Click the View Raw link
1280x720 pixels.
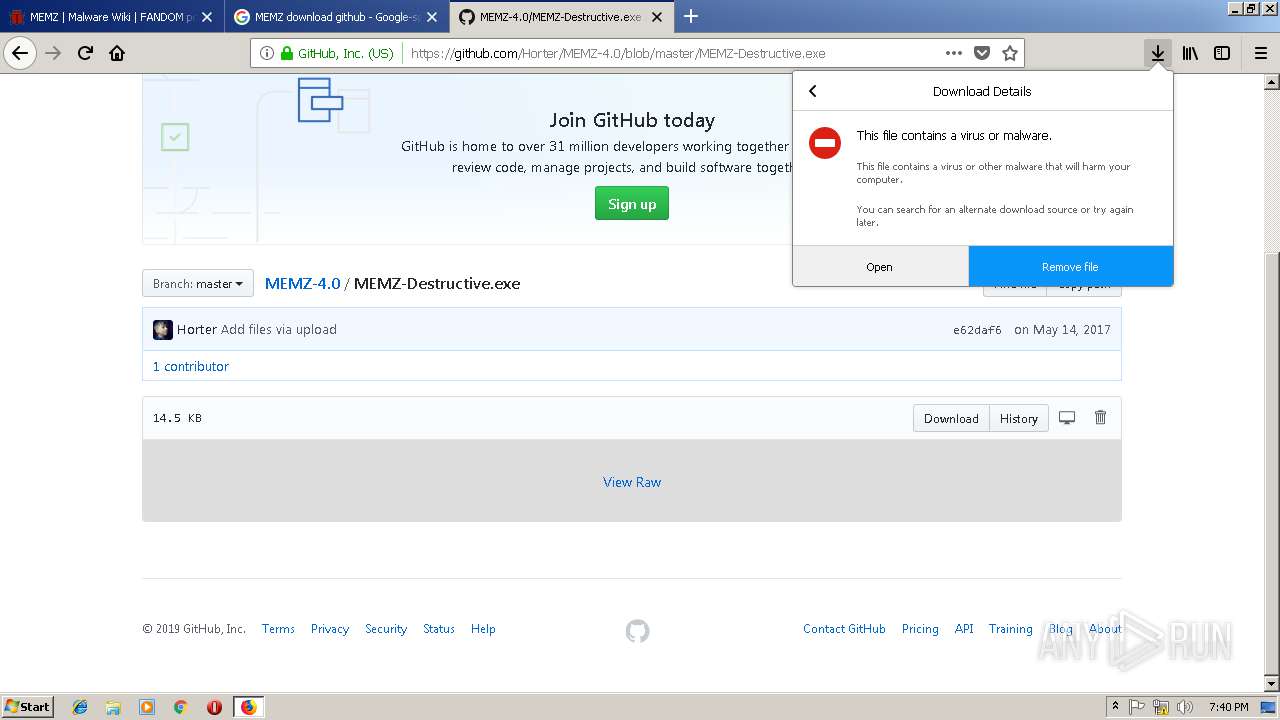point(632,482)
